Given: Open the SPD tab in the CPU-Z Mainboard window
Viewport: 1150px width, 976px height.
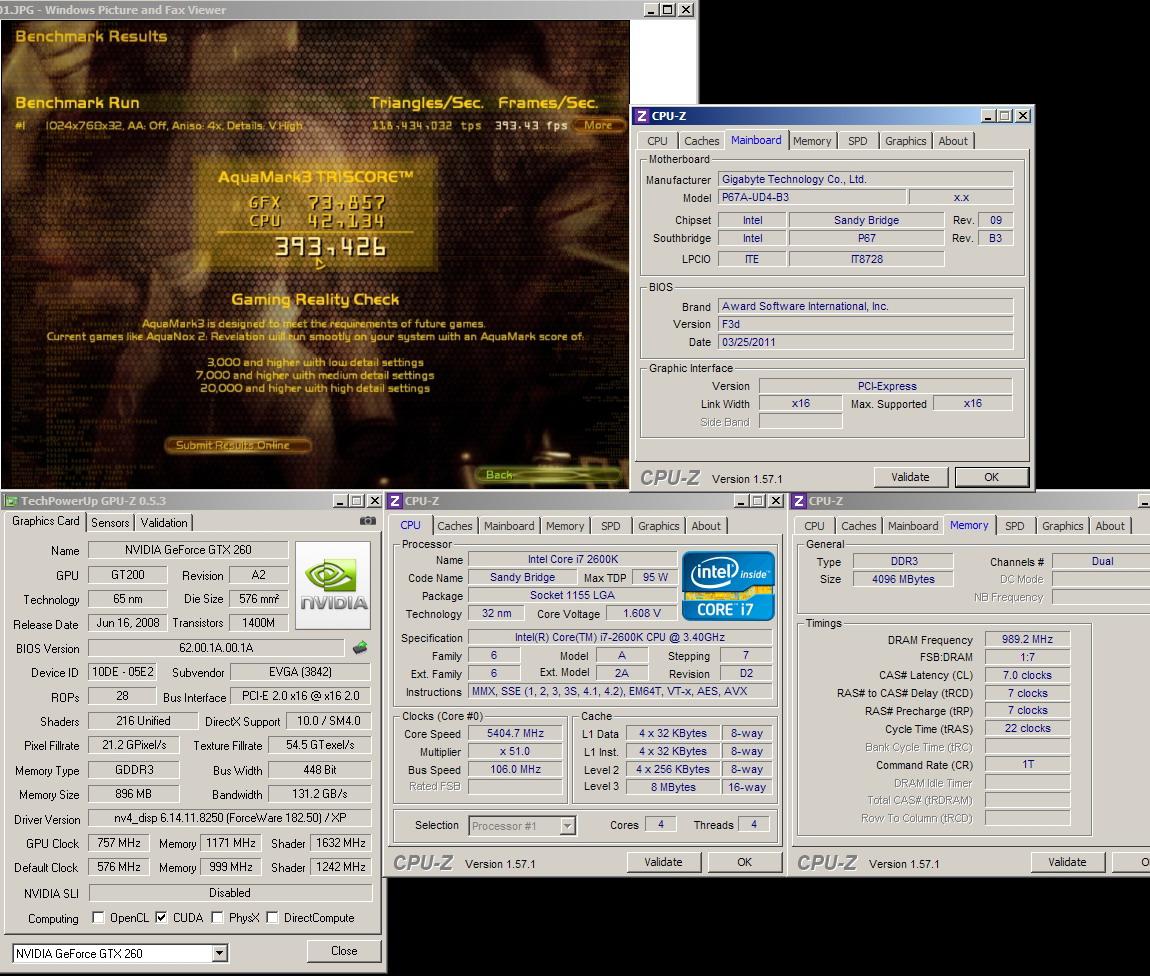Looking at the screenshot, I should pyautogui.click(x=857, y=141).
